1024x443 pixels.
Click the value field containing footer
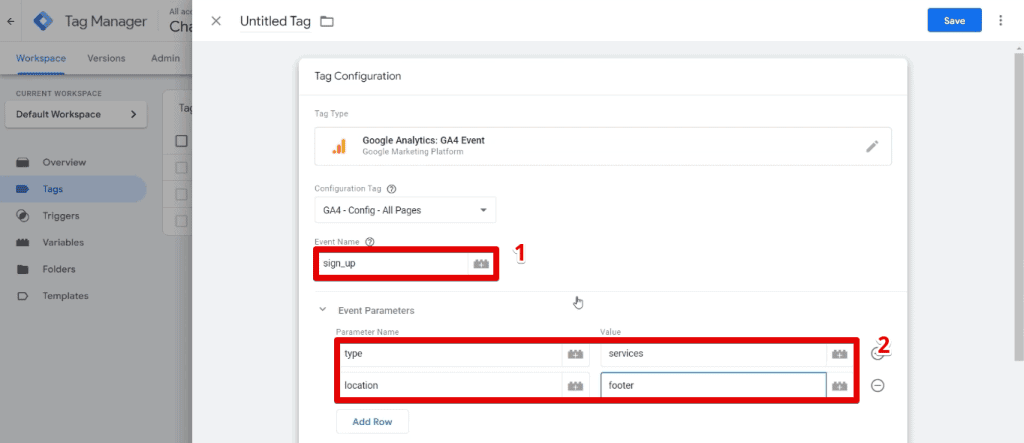click(714, 386)
